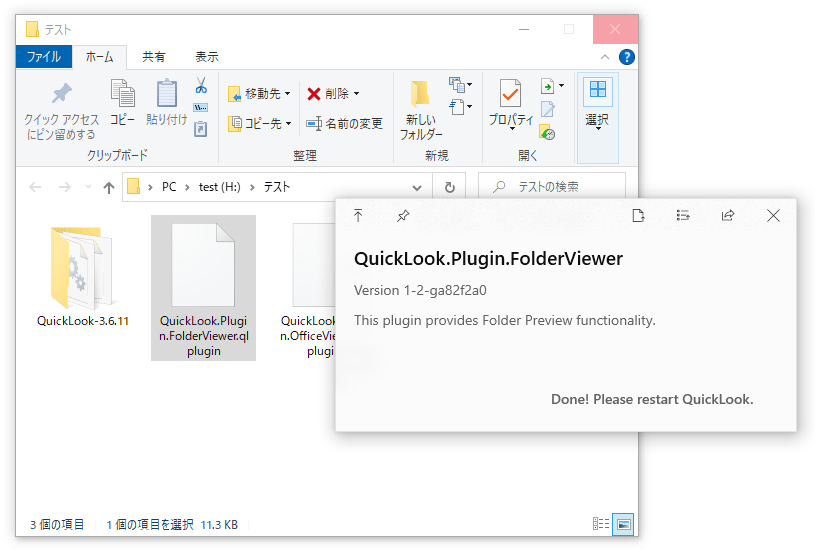Pin the QuickLook preview window
Viewport: 815px width, 550px height.
tap(403, 215)
